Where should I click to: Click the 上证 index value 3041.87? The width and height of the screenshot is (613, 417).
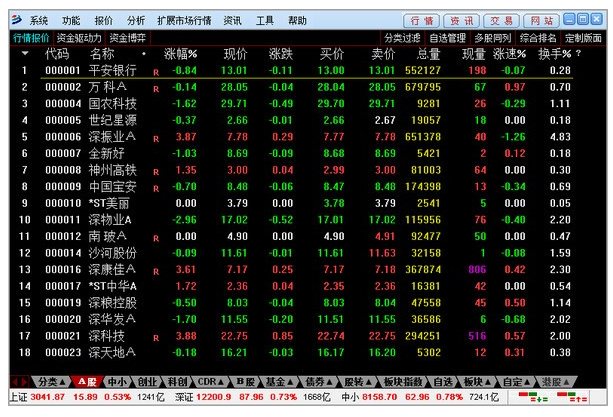(48, 397)
